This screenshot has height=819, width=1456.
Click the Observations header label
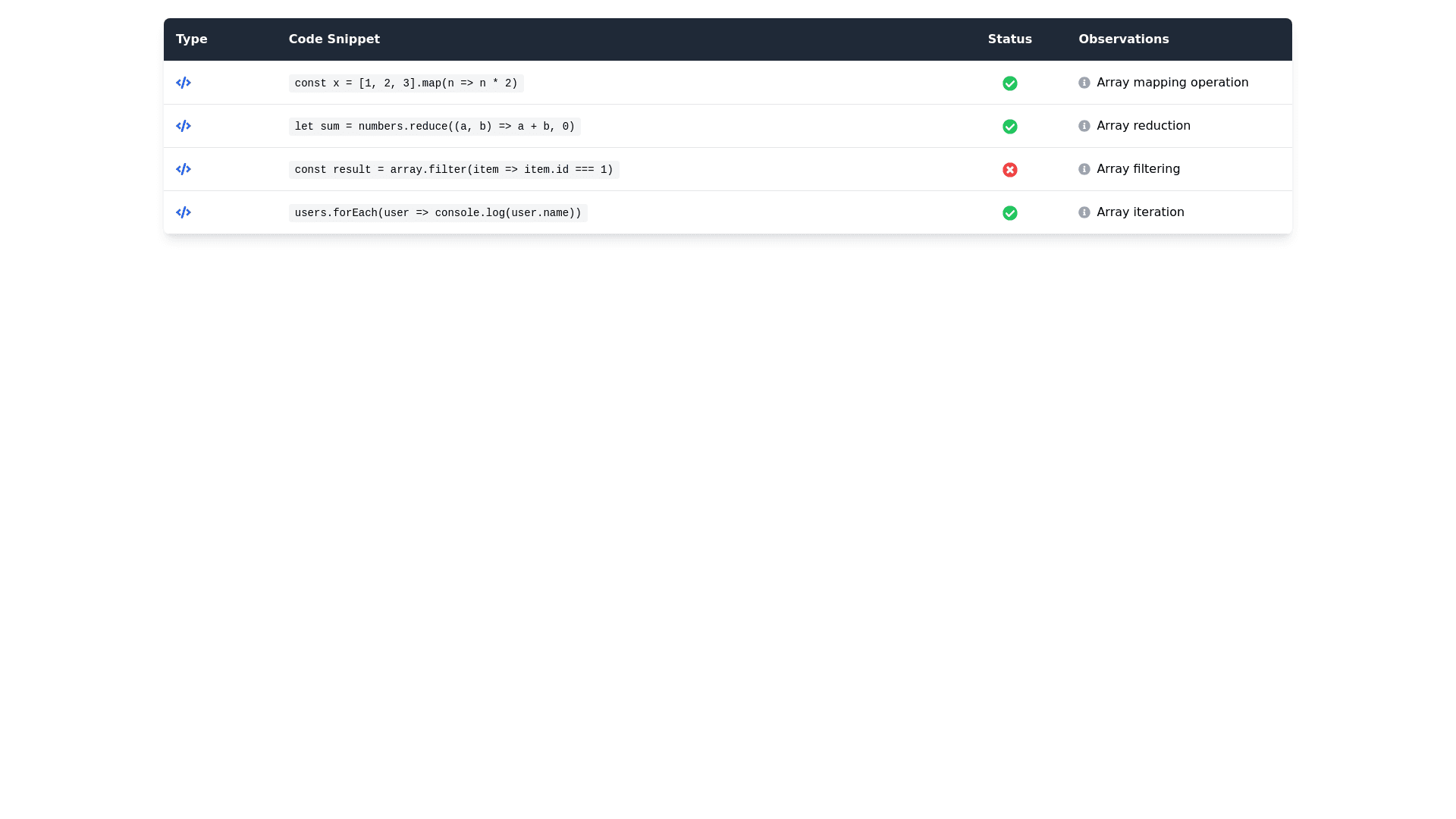1123,39
